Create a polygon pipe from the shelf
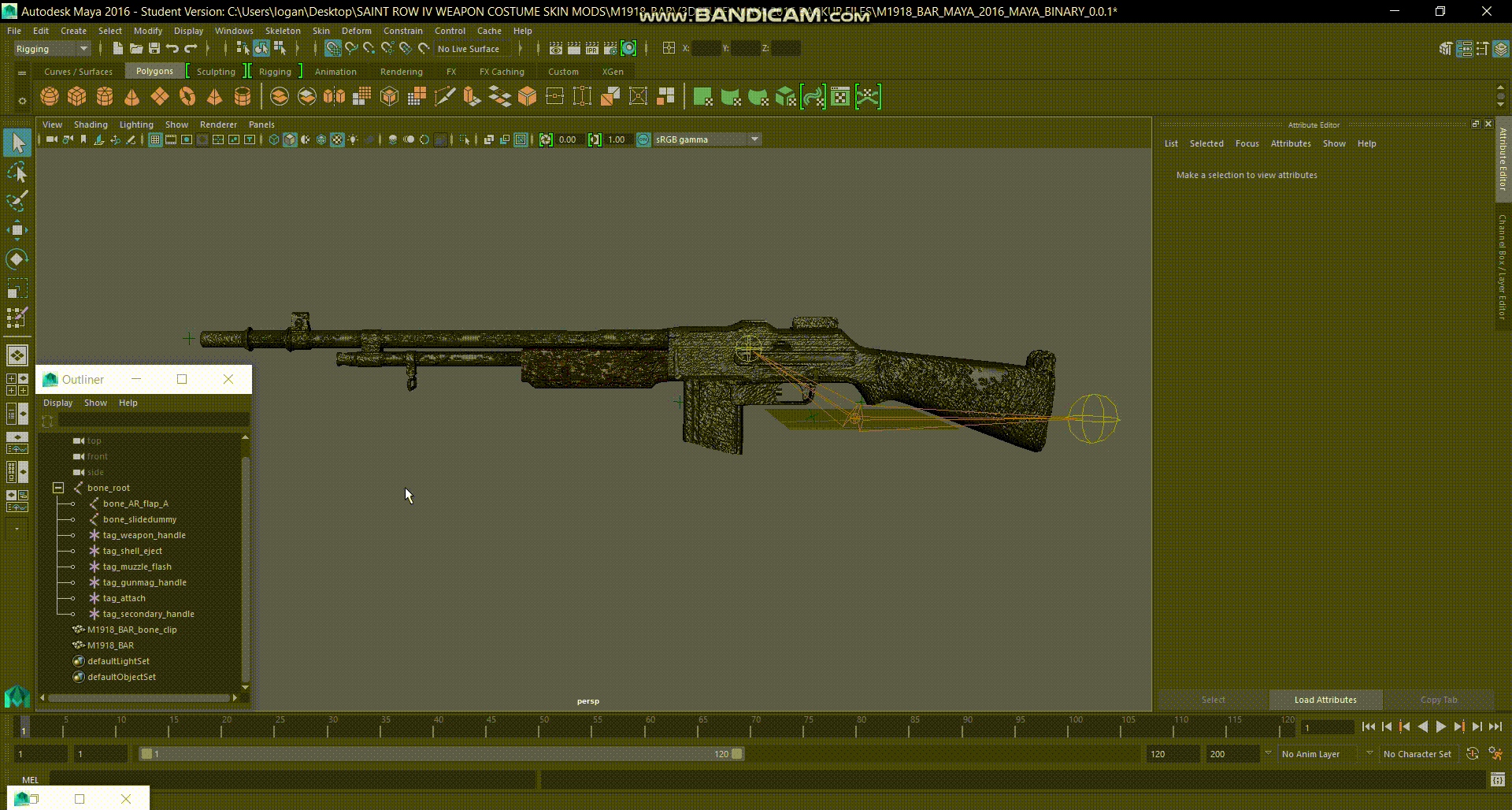The image size is (1512, 810). (243, 97)
